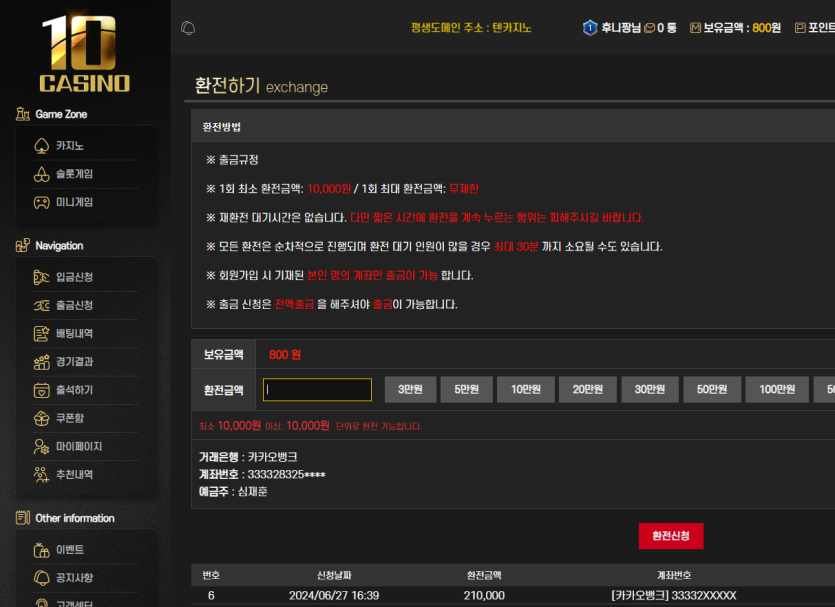Image resolution: width=835 pixels, height=607 pixels.
Task: Click the M coin icon by 보유금액
Action: [x=695, y=28]
